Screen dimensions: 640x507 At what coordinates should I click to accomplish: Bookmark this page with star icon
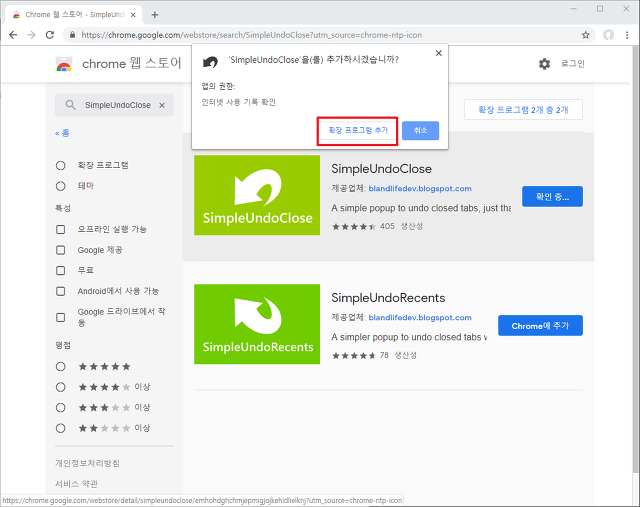tap(586, 35)
